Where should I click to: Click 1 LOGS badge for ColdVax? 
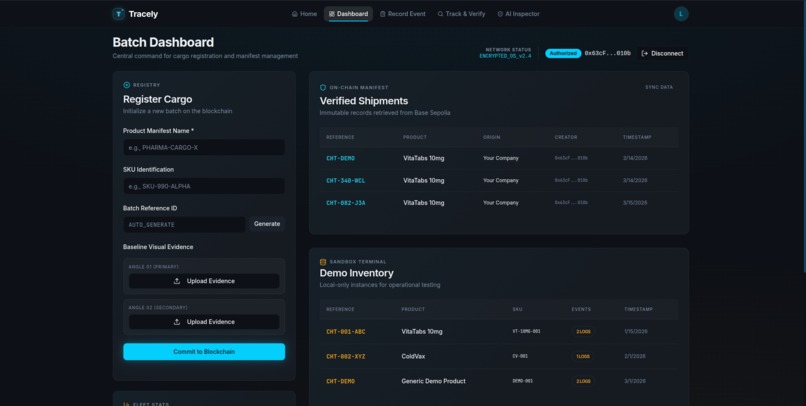pos(582,357)
